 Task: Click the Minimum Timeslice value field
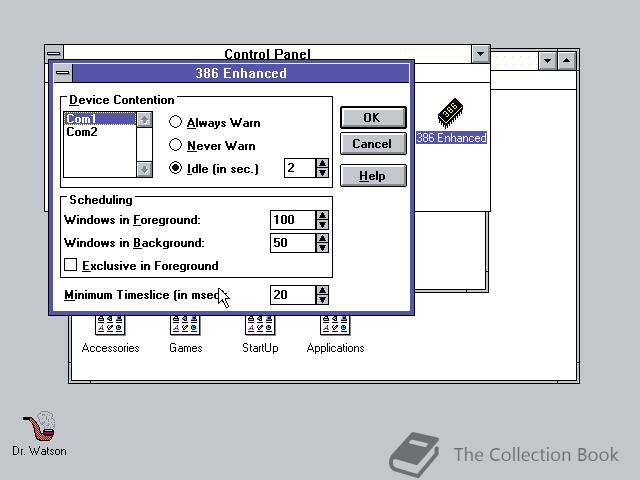pyautogui.click(x=293, y=295)
